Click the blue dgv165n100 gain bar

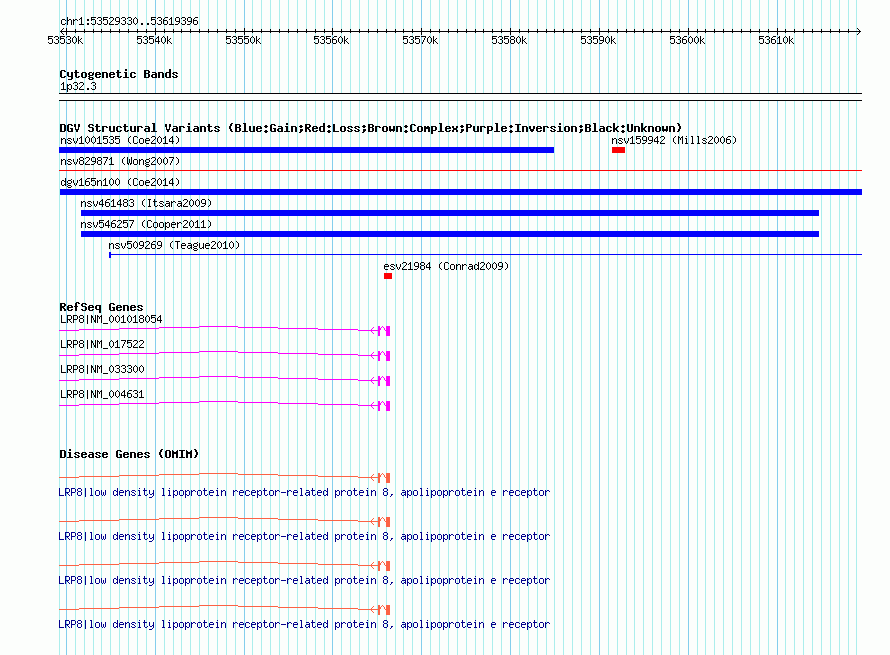point(460,192)
